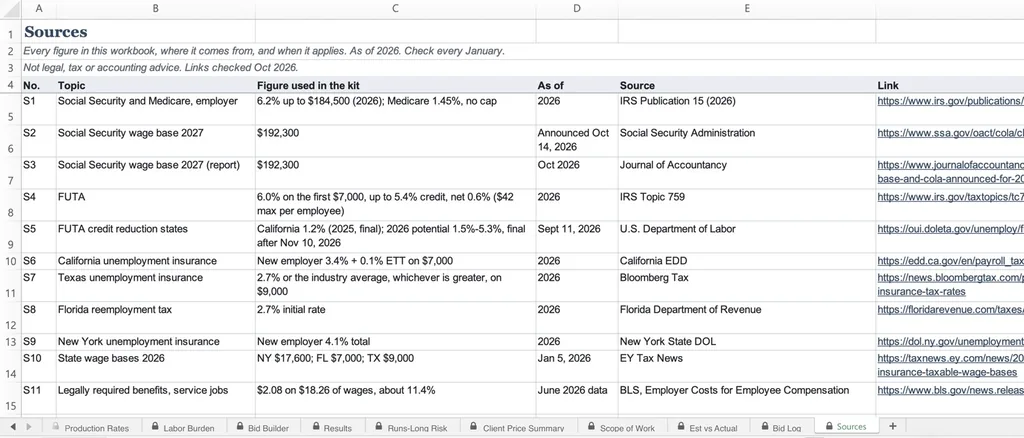This screenshot has height=438, width=1024.
Task: Select row 9 header
Action: coord(10,237)
